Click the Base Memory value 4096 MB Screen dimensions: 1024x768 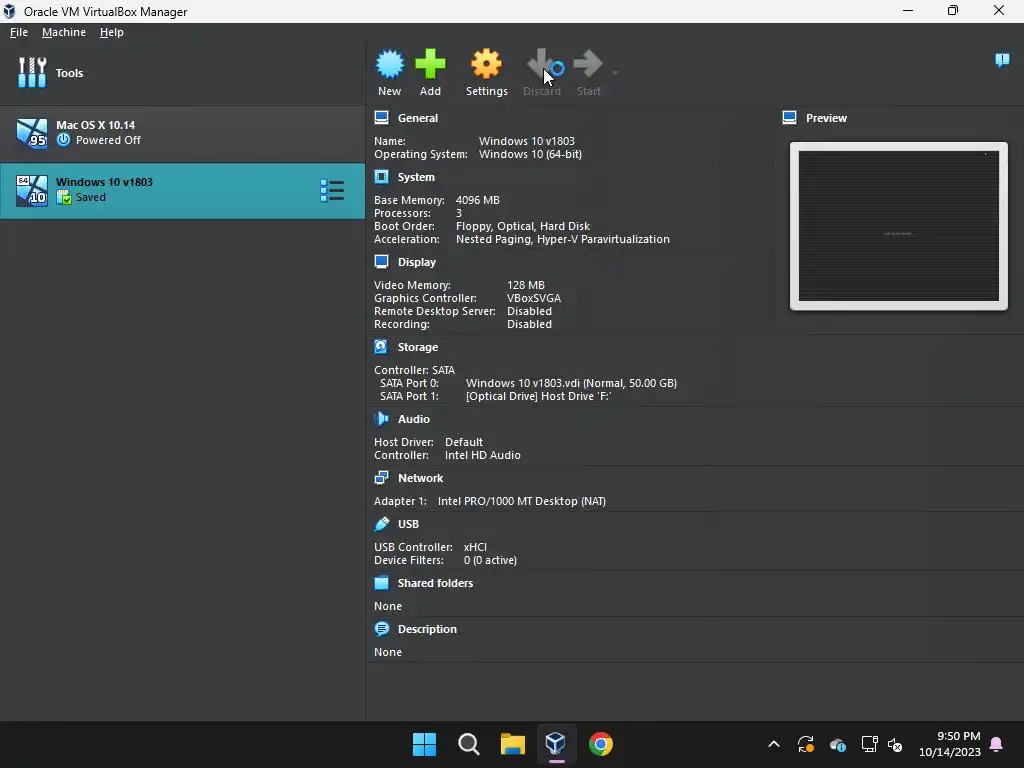coord(477,200)
